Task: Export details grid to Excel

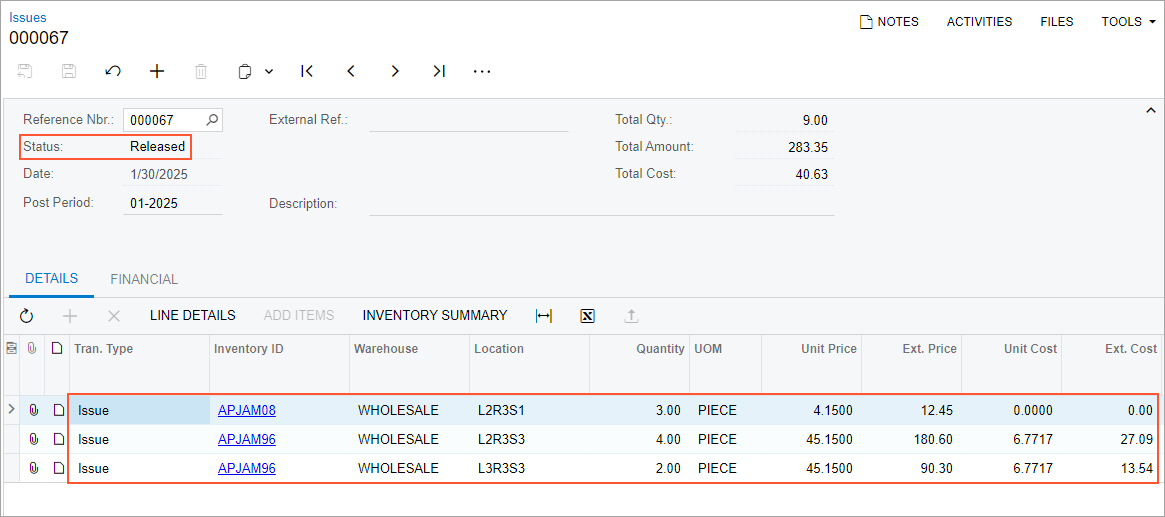Action: coord(588,316)
